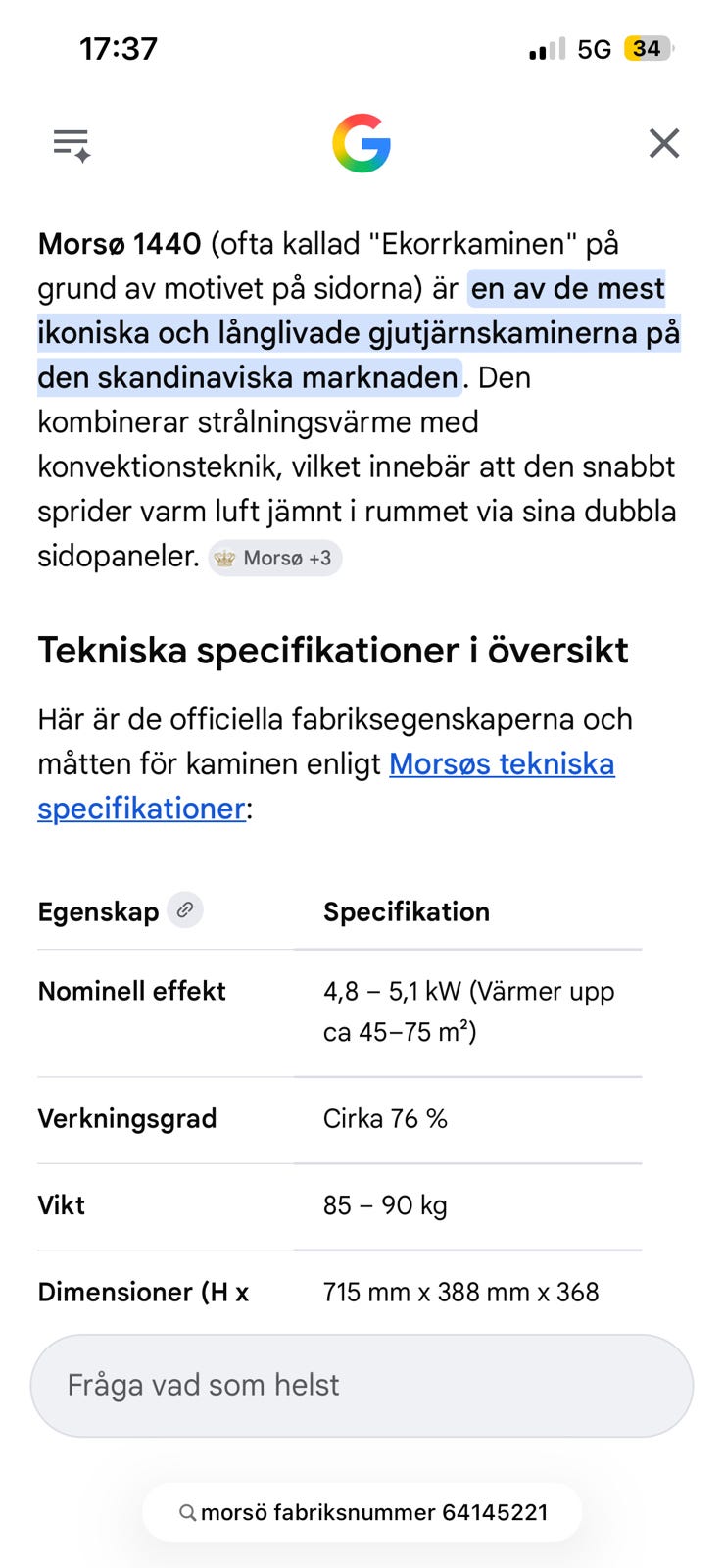Tap the cellular signal bars icon

coord(547,49)
